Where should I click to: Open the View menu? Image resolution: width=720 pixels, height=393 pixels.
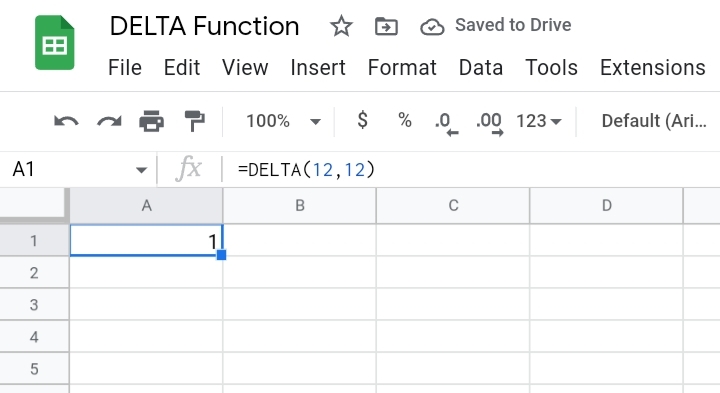tap(245, 67)
